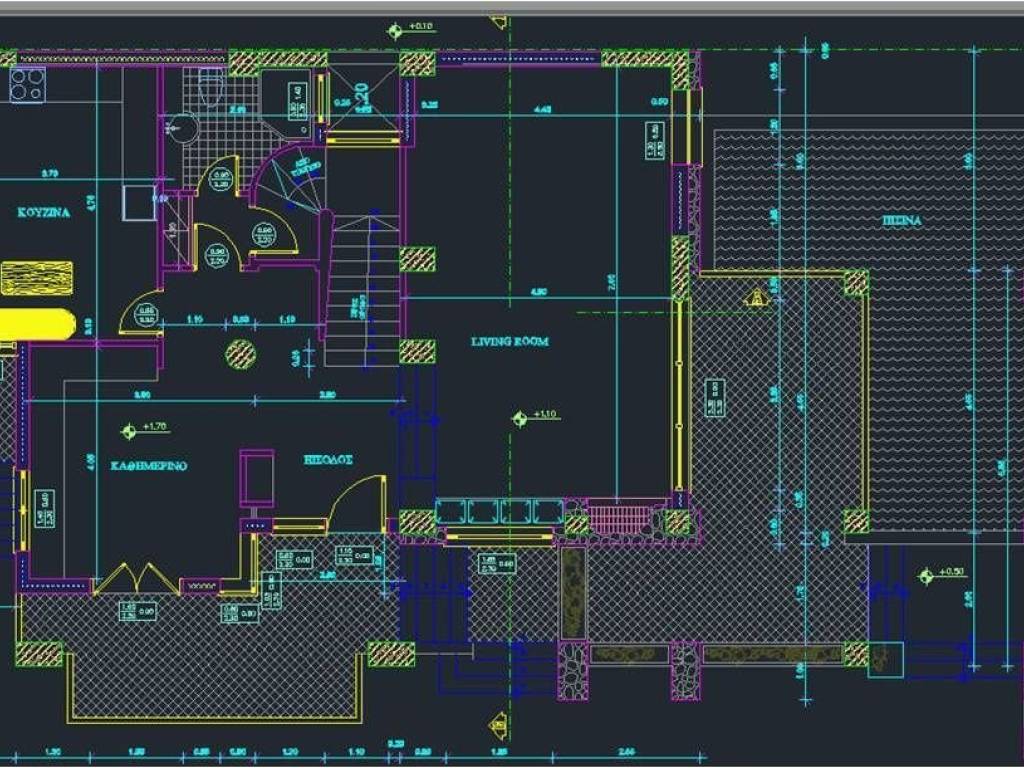Image resolution: width=1024 pixels, height=768 pixels.
Task: Select the yellow wood-hatched table in kitchen
Action: pos(37,277)
